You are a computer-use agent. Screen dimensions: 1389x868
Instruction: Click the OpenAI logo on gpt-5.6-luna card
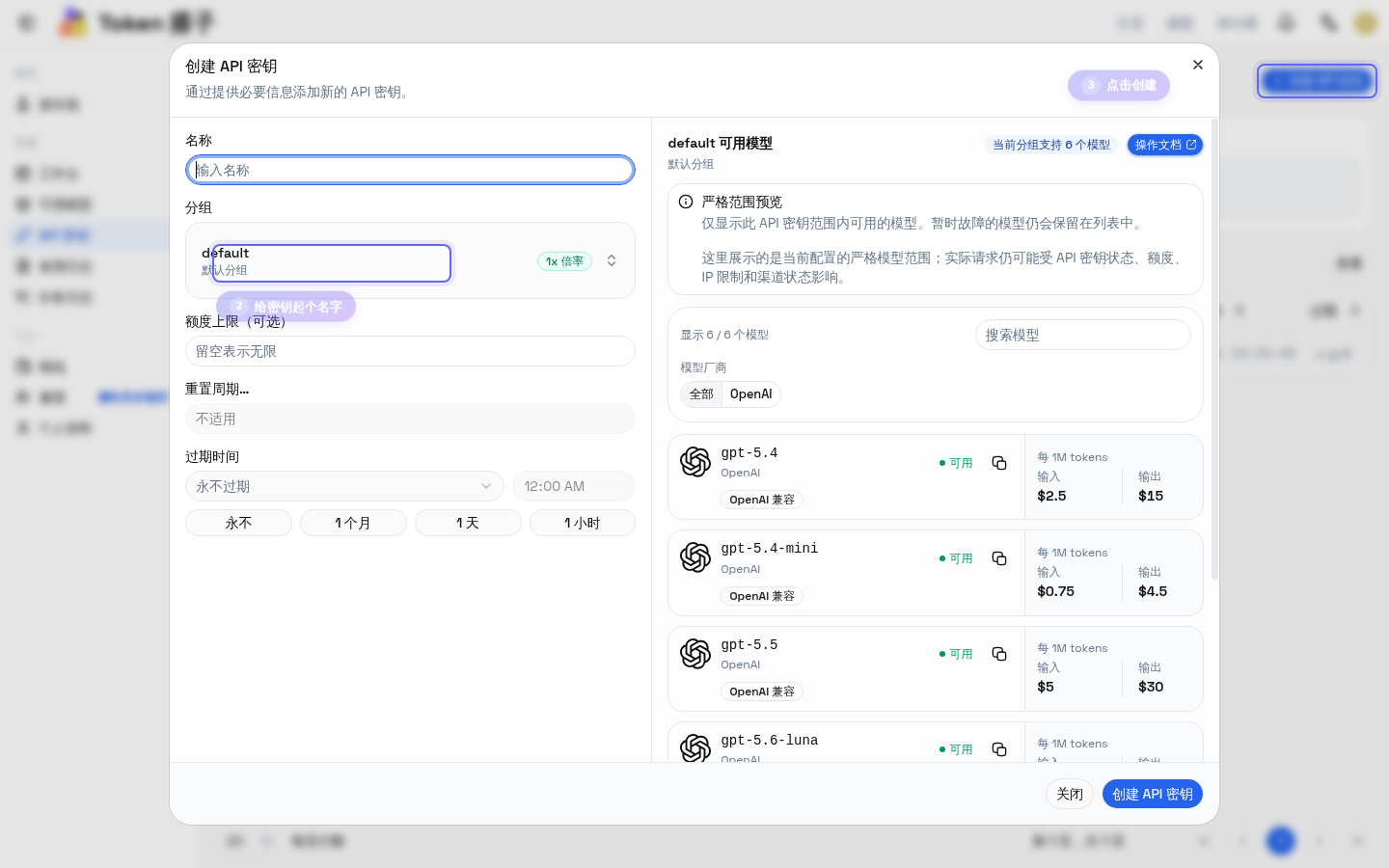pos(695,747)
